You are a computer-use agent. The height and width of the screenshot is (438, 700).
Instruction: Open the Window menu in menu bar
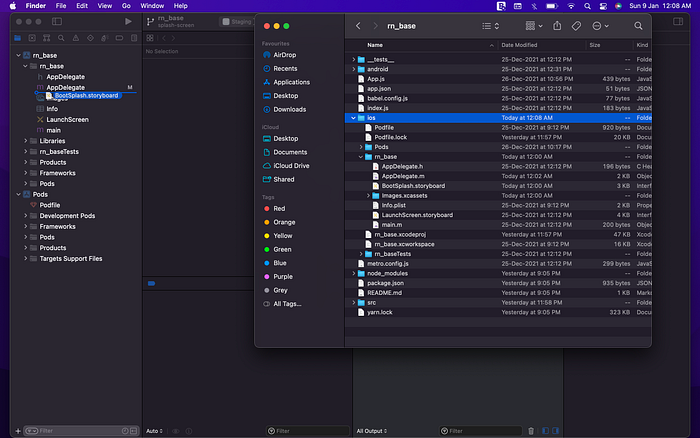pos(152,6)
